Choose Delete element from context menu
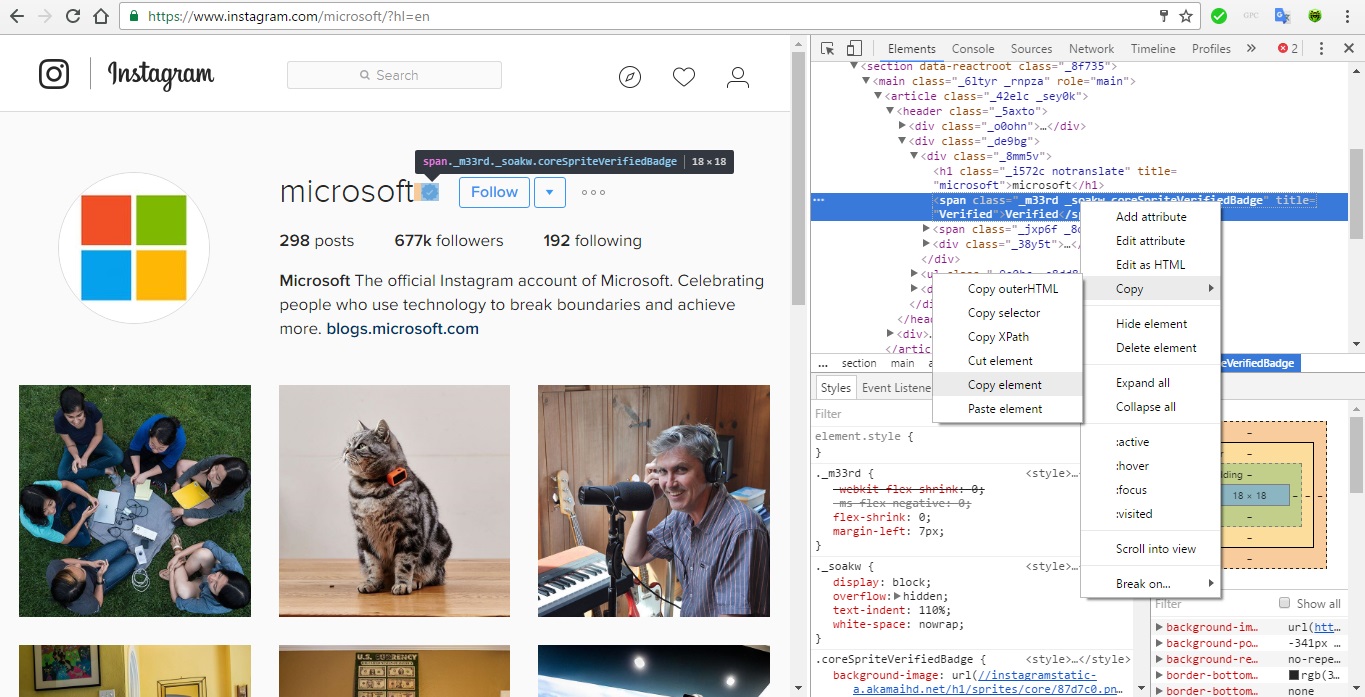The width and height of the screenshot is (1365, 697). pyautogui.click(x=1151, y=348)
